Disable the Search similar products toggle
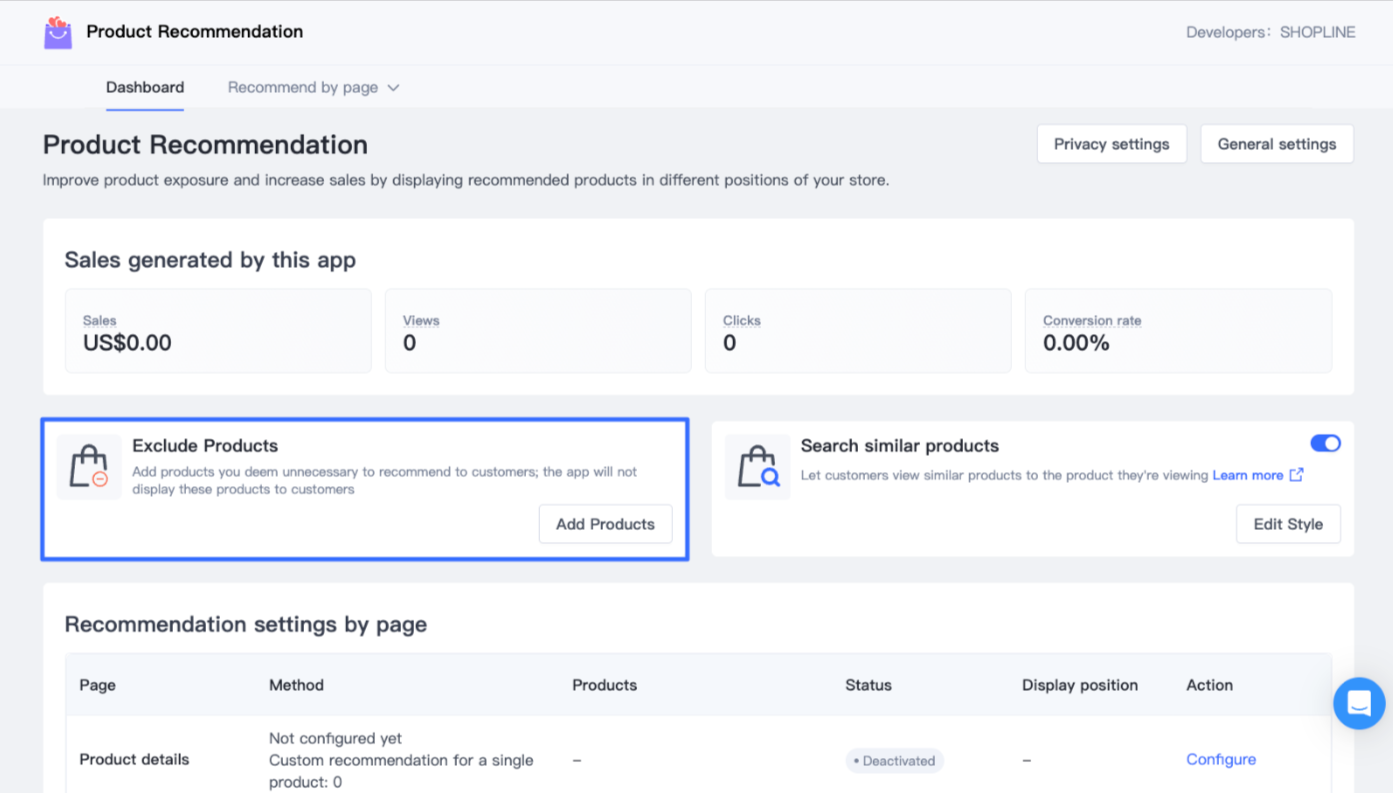 tap(1325, 443)
